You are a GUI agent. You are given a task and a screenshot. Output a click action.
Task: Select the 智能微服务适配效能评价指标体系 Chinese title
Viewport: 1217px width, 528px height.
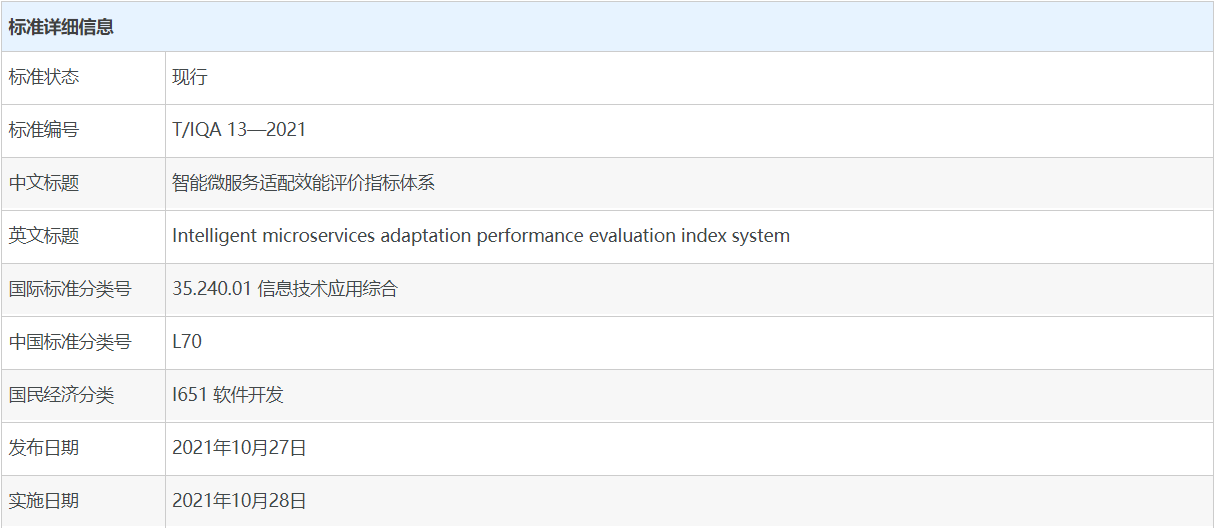[303, 183]
